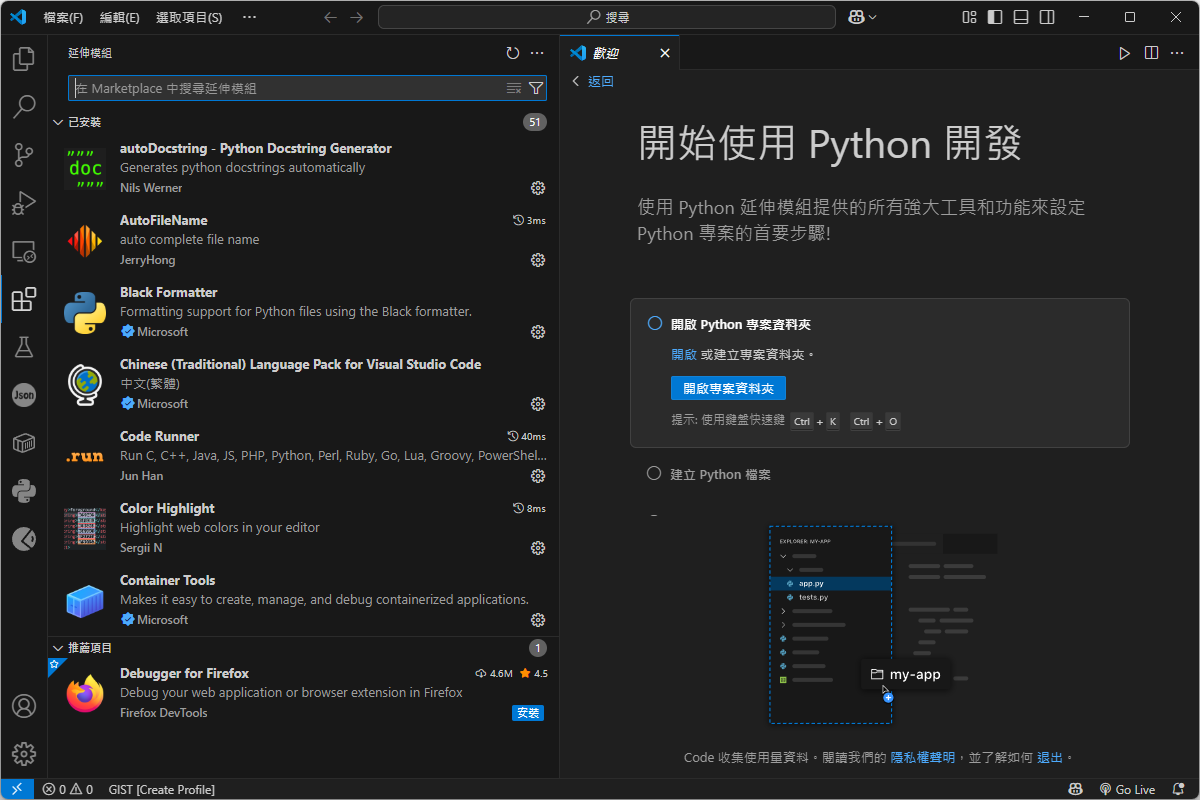Go back via 返回 link
Screen dimensions: 1200x800
[x=593, y=82]
